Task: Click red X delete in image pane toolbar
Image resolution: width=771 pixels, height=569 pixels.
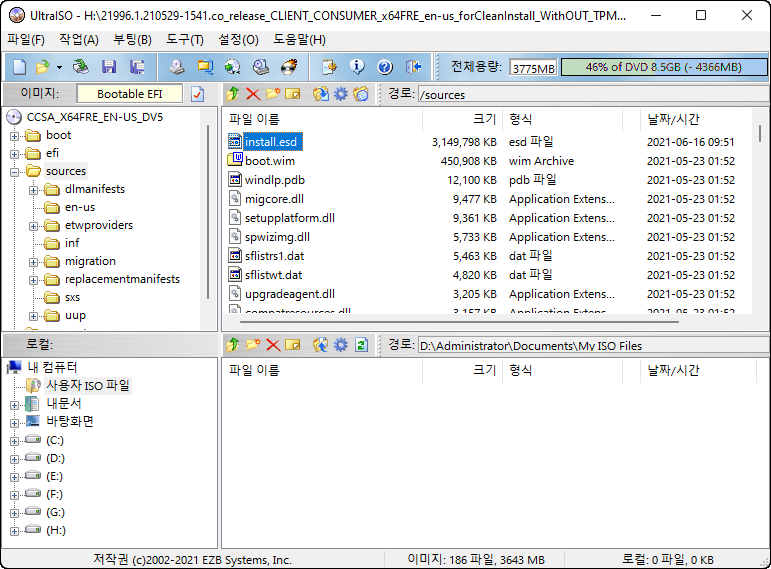Action: coord(253,93)
